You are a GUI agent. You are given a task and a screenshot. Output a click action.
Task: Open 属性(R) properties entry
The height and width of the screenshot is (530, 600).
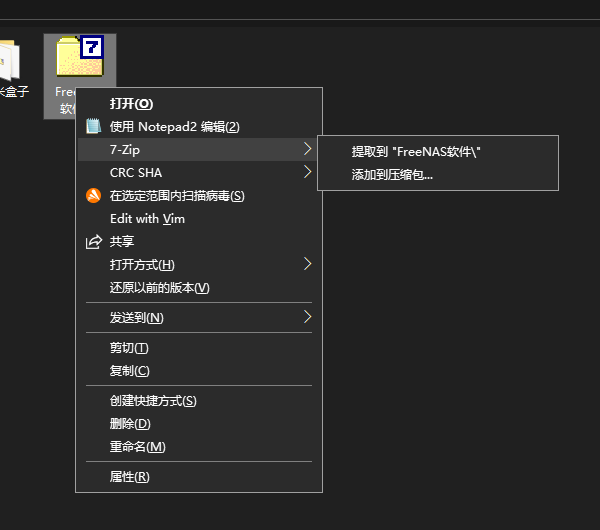129,477
